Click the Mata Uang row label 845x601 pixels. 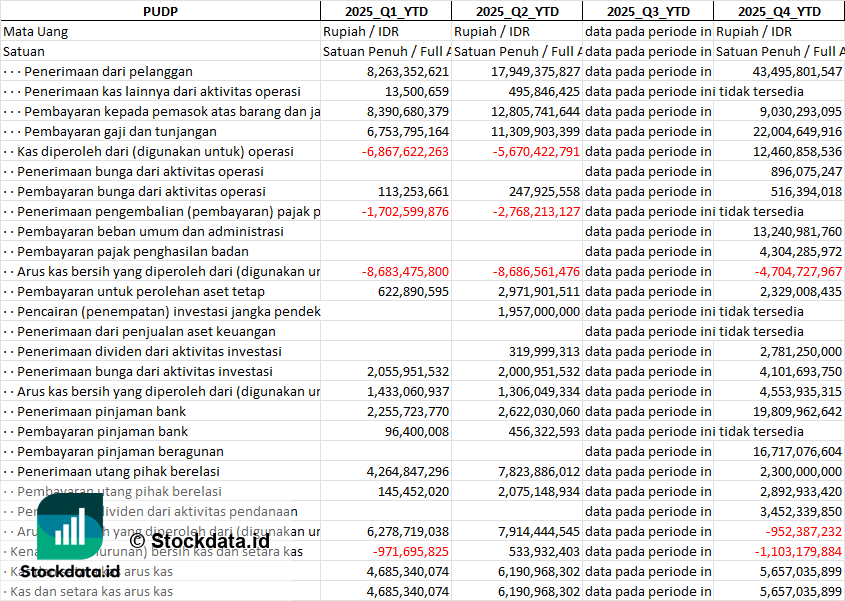pos(36,31)
